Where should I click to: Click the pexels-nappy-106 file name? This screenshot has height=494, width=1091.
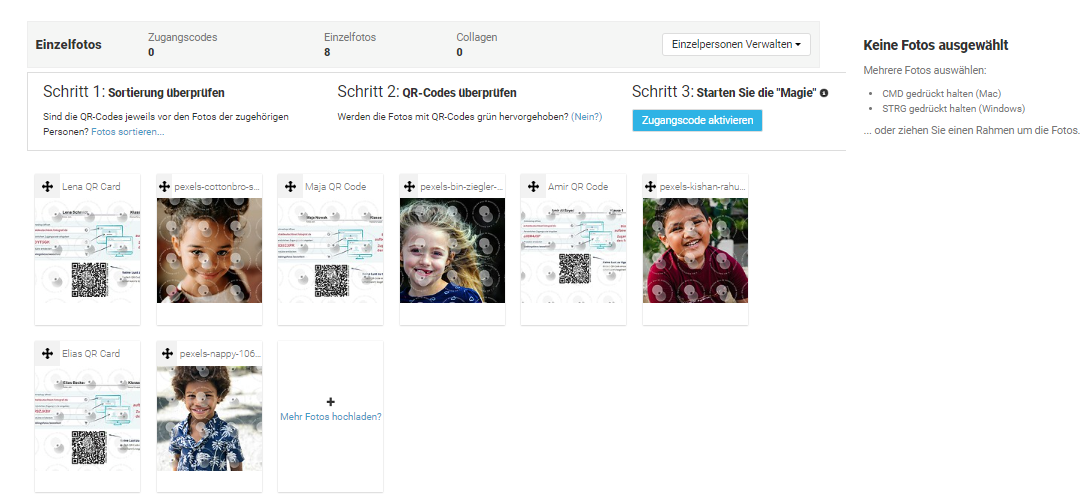click(x=219, y=353)
